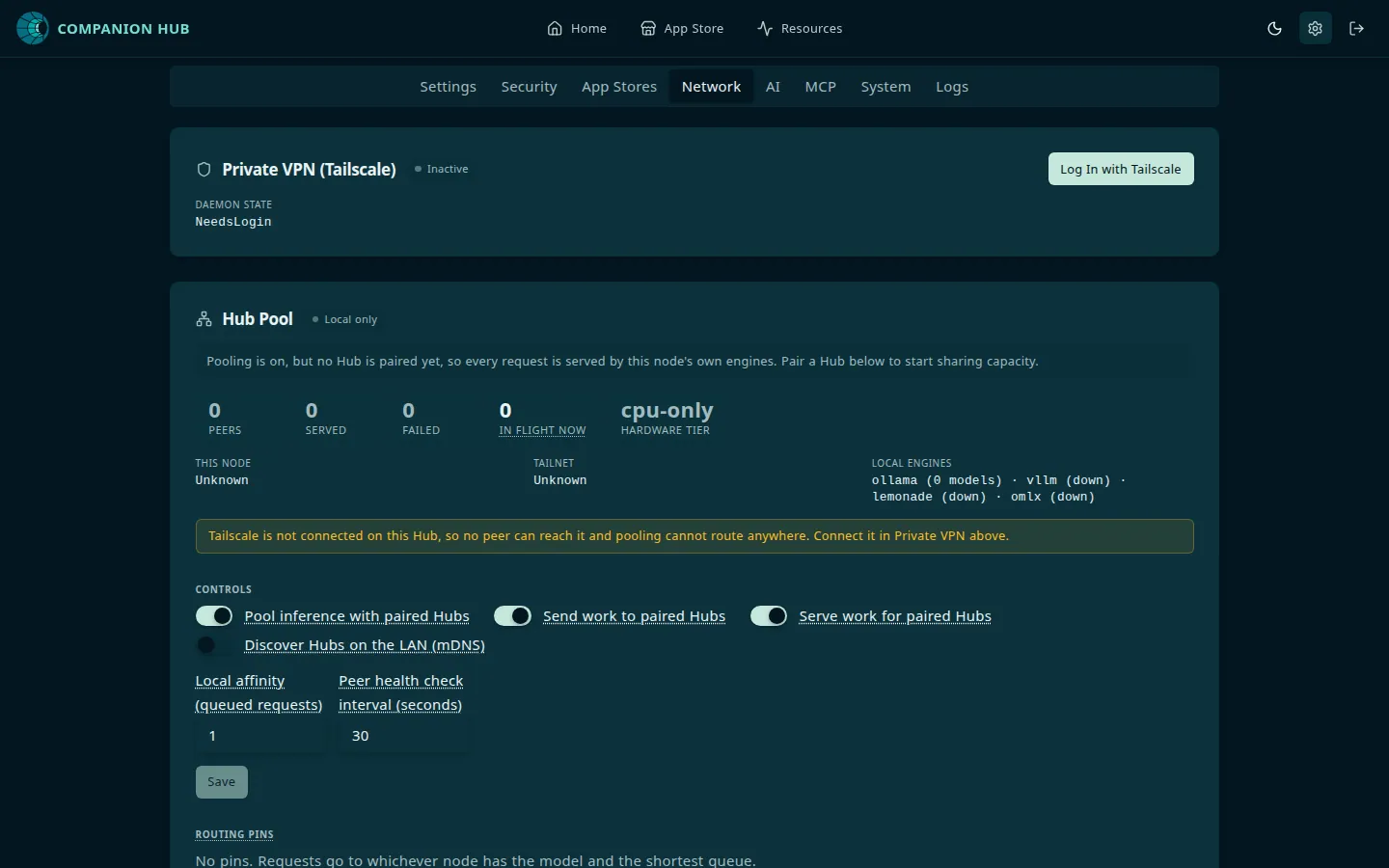Open settings gear icon

pos(1315,28)
